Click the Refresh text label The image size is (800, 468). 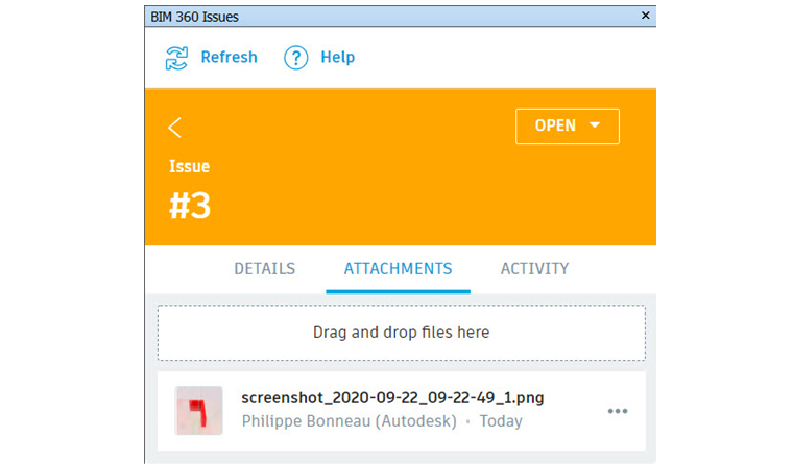click(228, 58)
